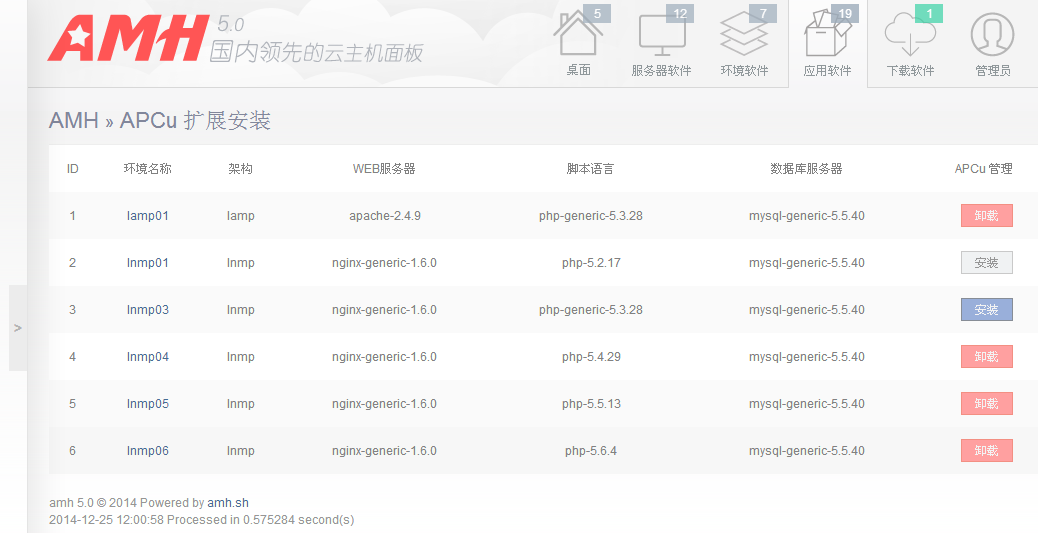Click AMH in the breadcrumb title
This screenshot has width=1038, height=533.
(x=73, y=121)
